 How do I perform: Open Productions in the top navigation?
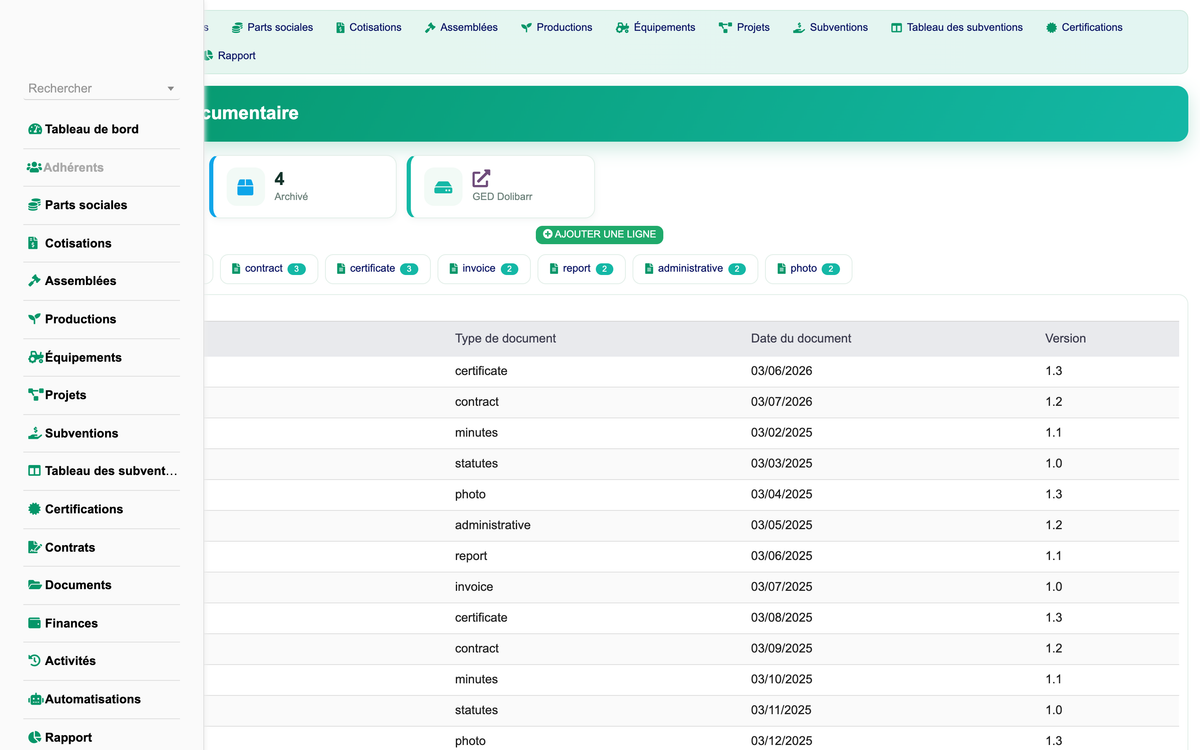coord(556,27)
